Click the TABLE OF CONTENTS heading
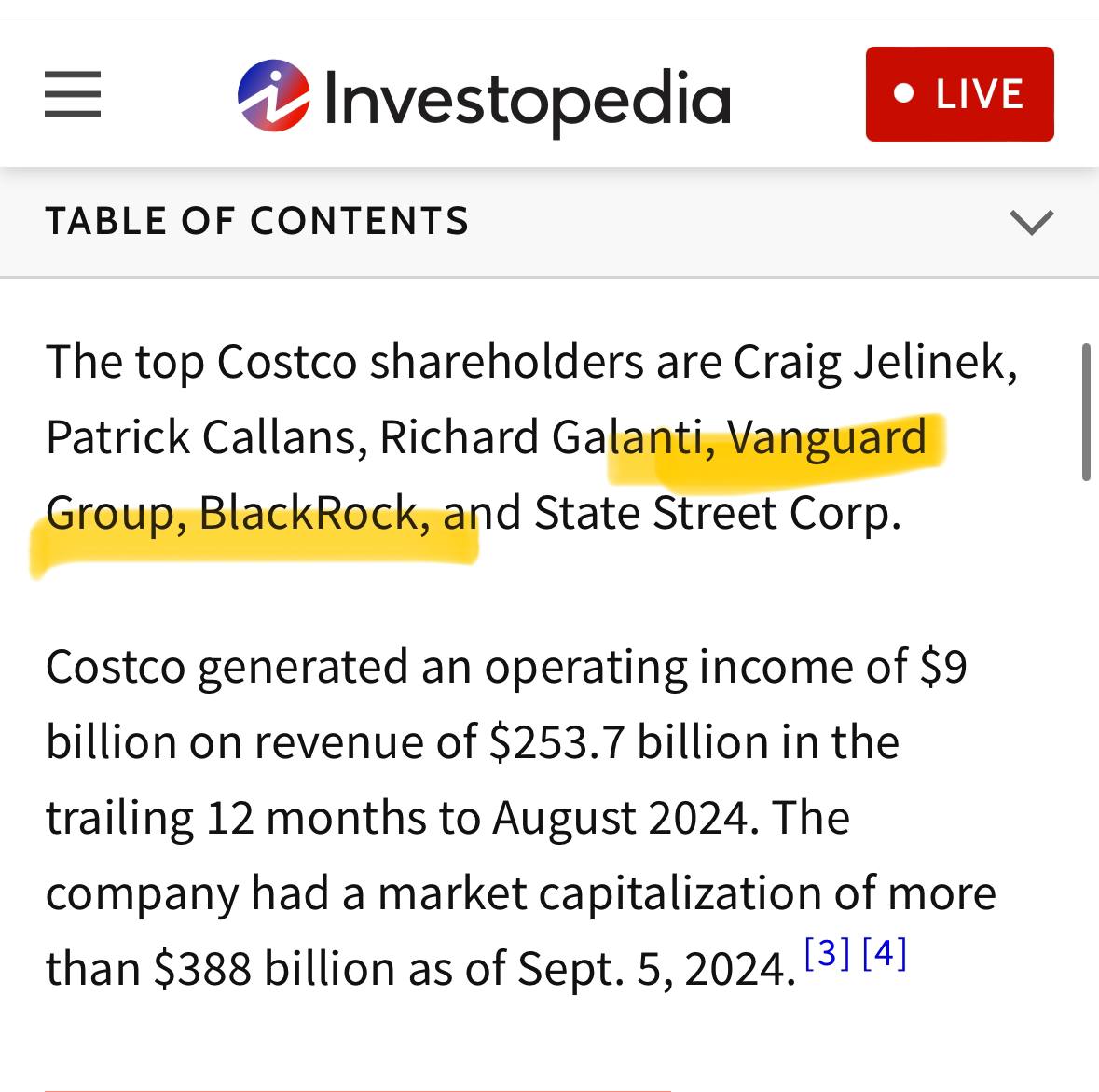 point(257,222)
